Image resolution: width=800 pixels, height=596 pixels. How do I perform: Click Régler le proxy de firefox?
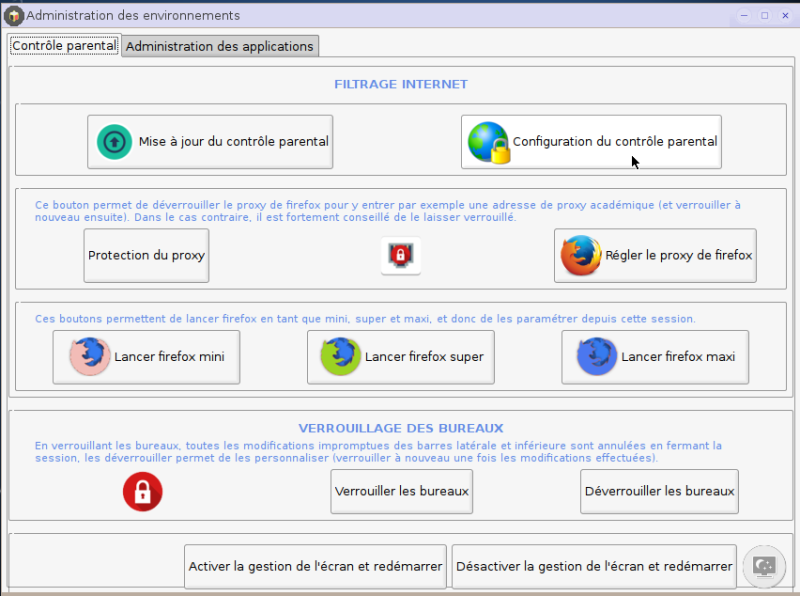click(x=655, y=255)
